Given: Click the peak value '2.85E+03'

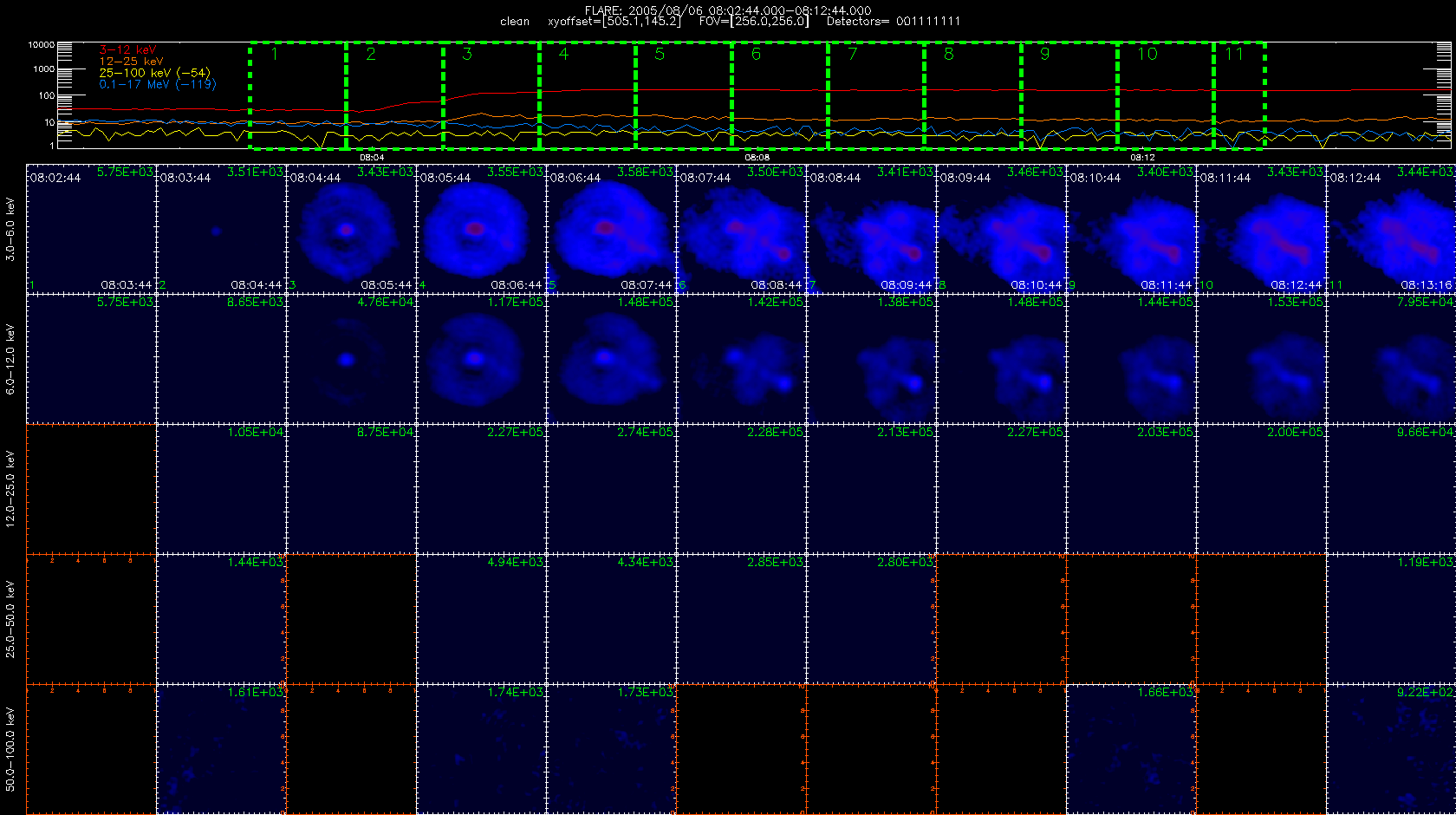Looking at the screenshot, I should pyautogui.click(x=776, y=562).
